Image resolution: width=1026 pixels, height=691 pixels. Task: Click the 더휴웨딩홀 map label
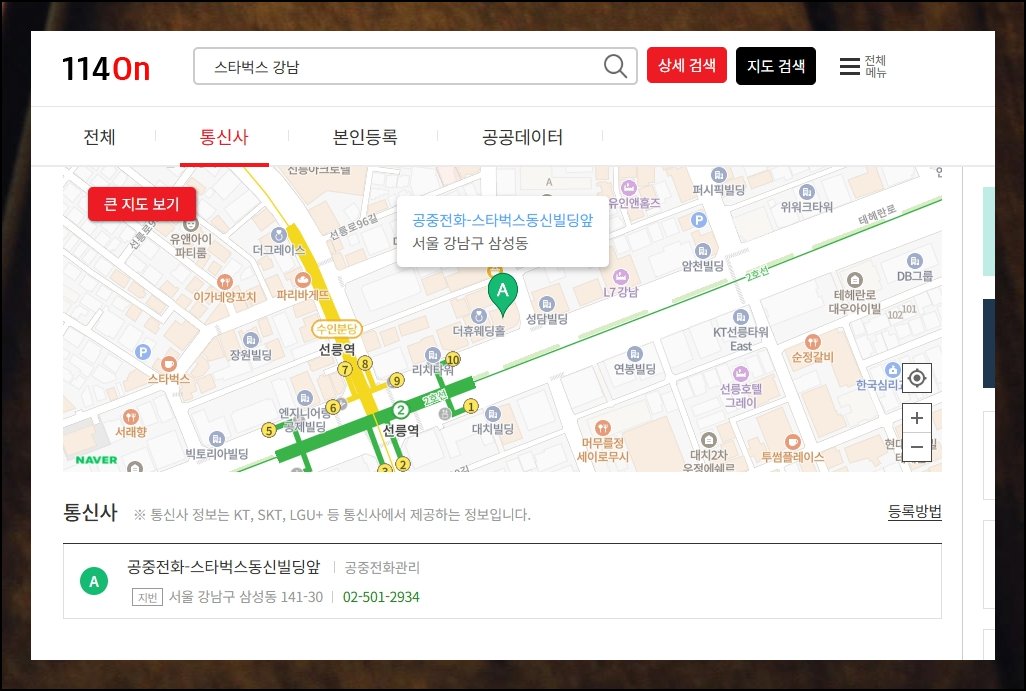click(x=479, y=331)
